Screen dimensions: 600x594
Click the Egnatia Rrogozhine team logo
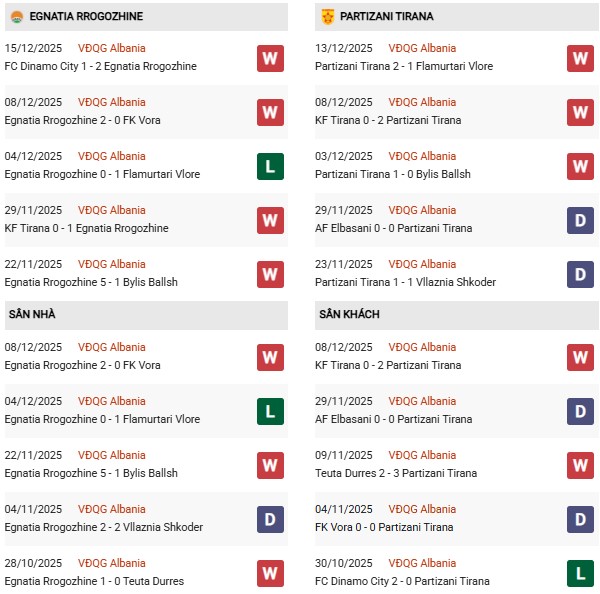[x=16, y=17]
